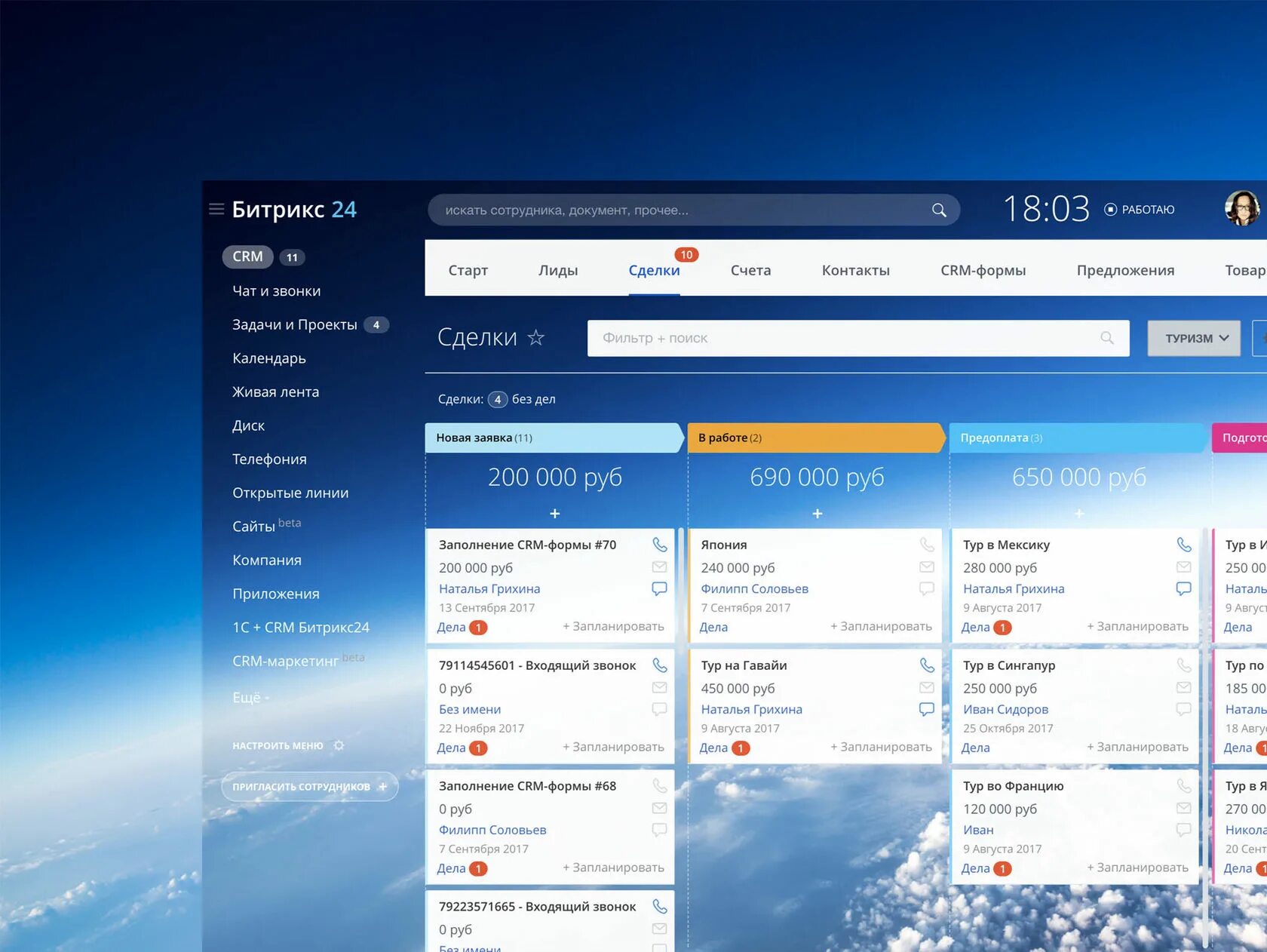Click the magnifier icon in top search bar
This screenshot has width=1267, height=952.
pyautogui.click(x=939, y=210)
